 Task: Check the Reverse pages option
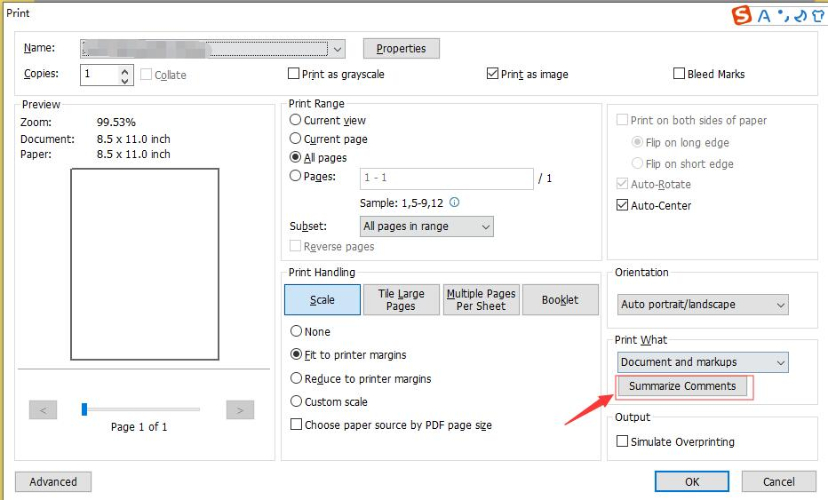pos(296,246)
